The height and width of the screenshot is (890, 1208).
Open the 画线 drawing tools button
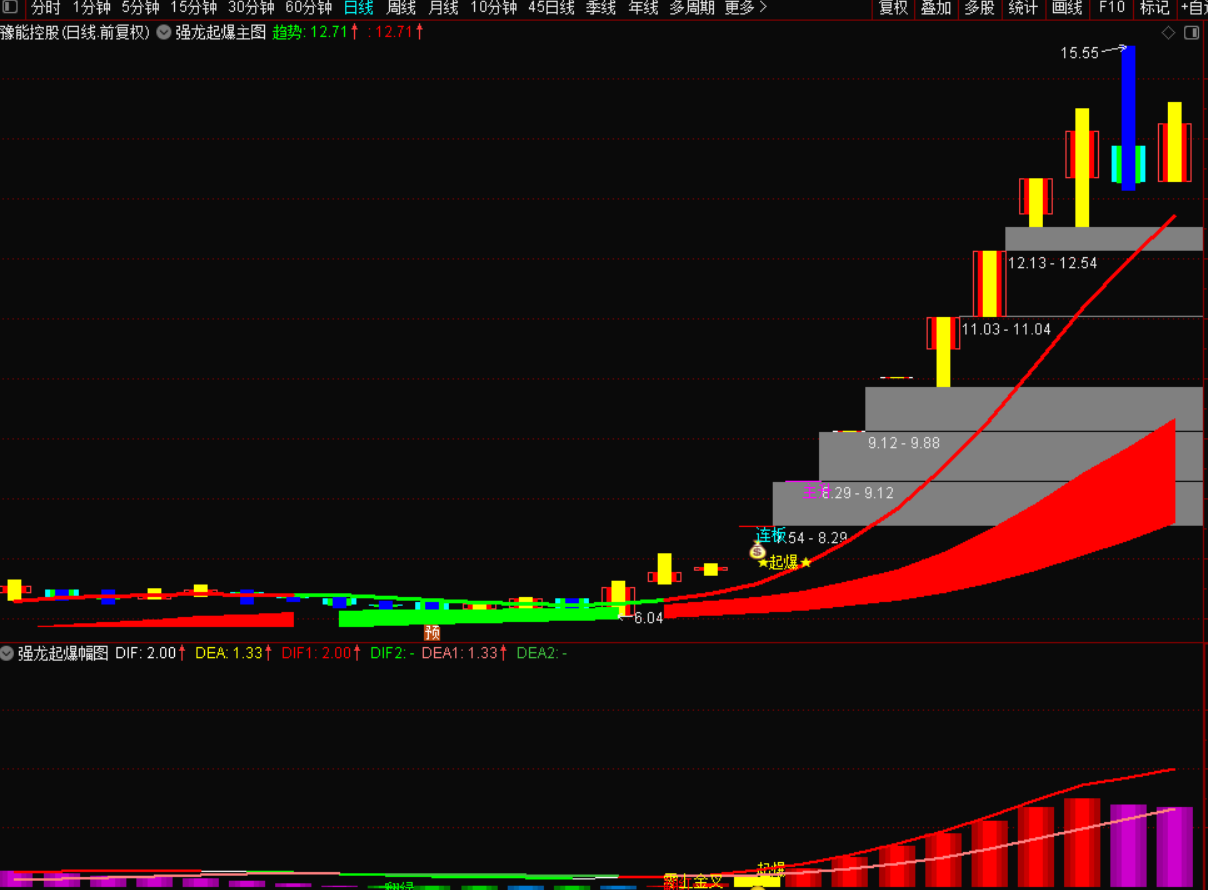tap(1067, 8)
